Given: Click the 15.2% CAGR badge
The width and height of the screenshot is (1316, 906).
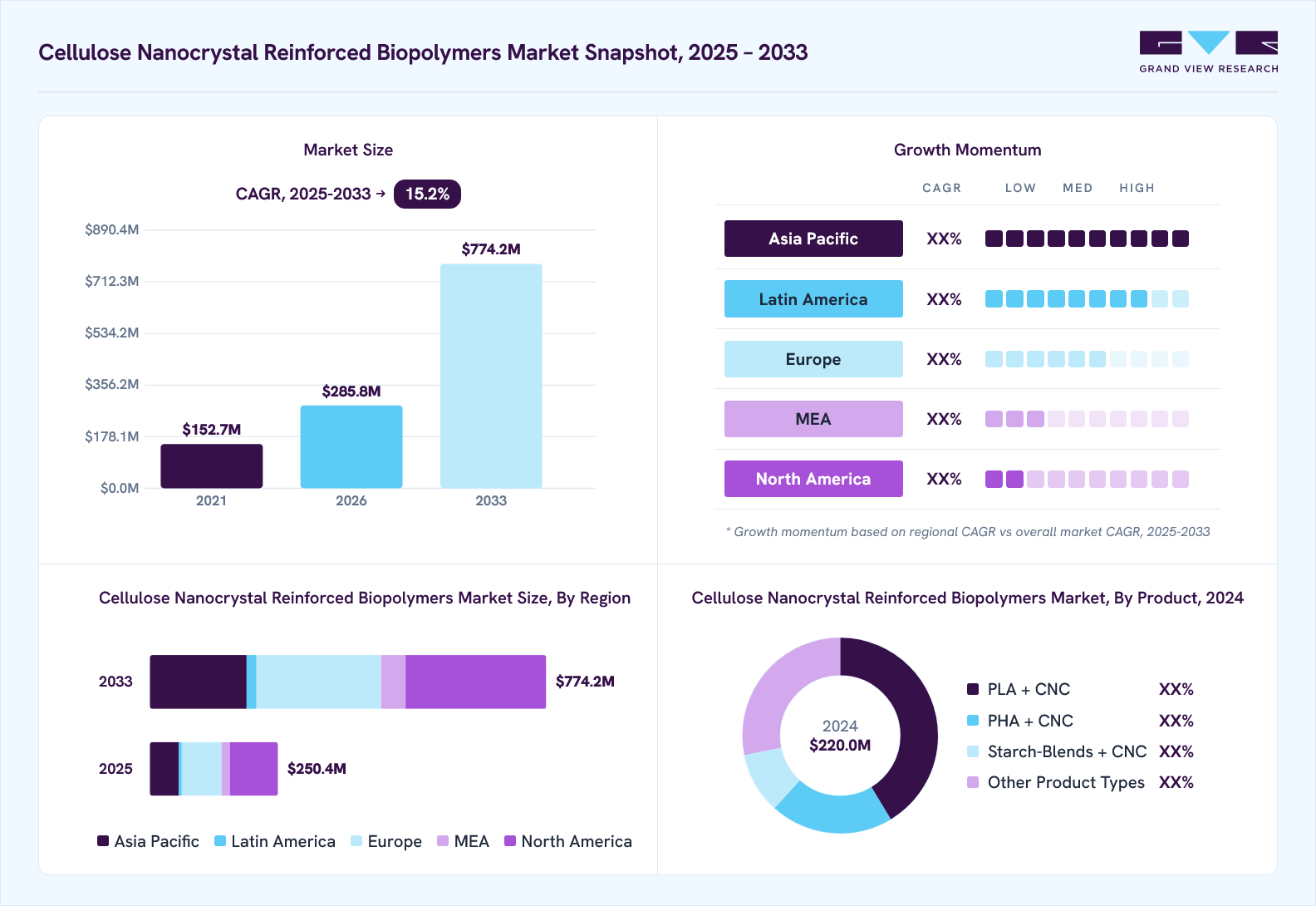Looking at the screenshot, I should click(427, 194).
